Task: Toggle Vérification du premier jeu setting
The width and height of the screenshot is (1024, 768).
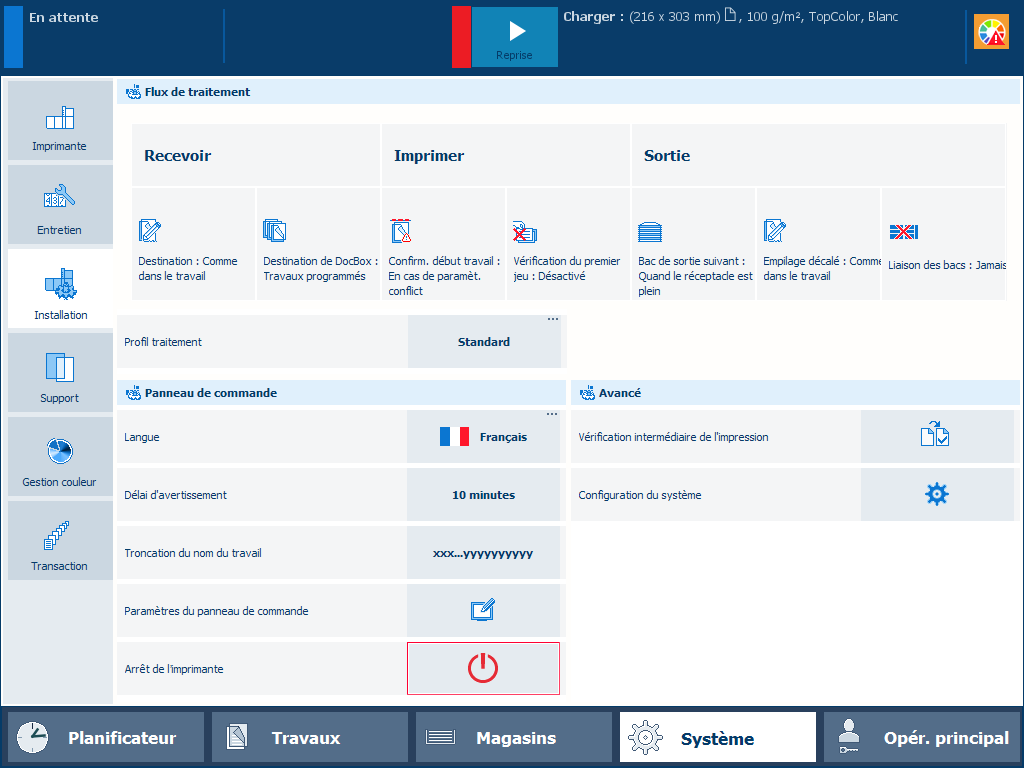Action: [x=567, y=245]
